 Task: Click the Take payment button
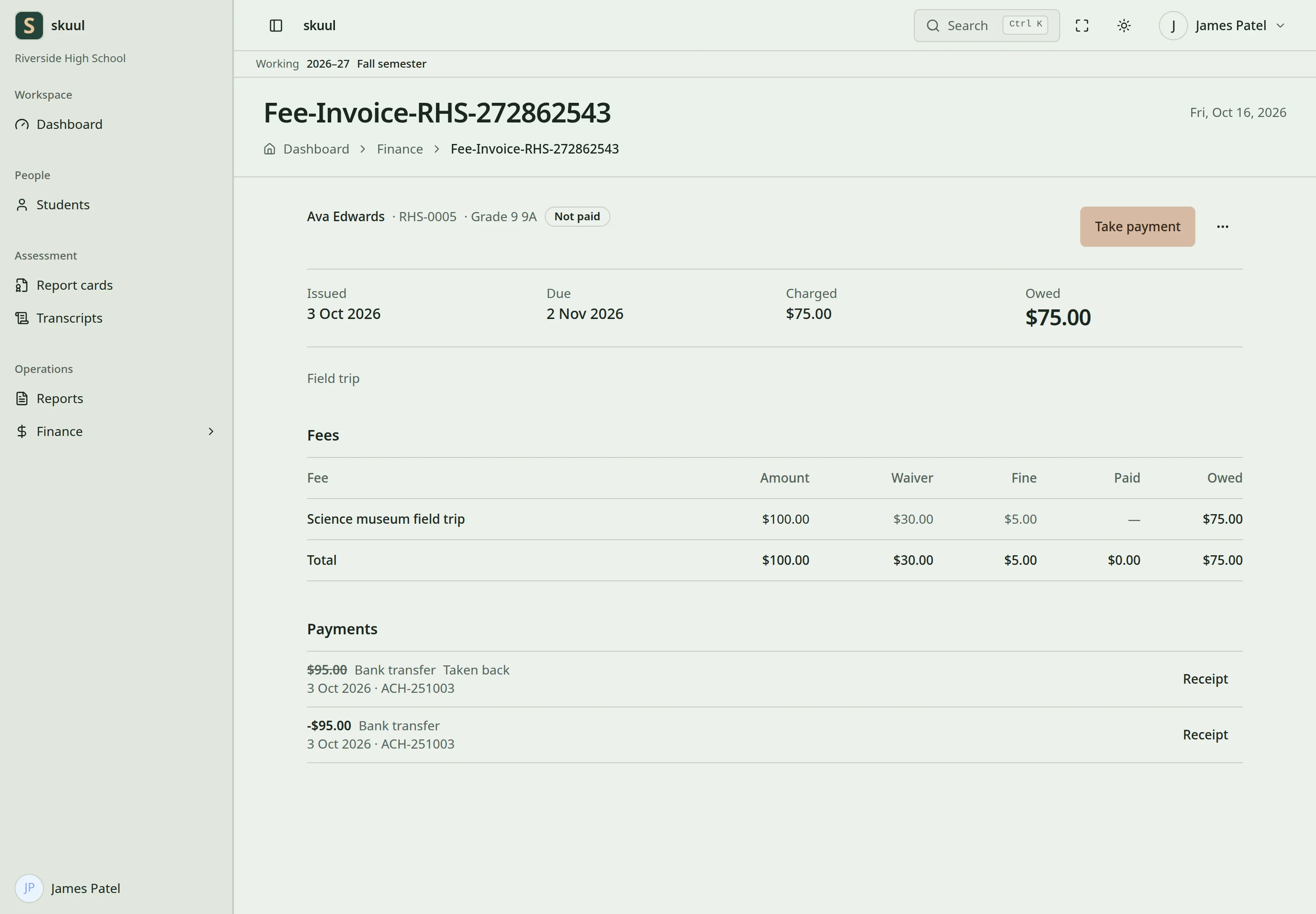[1137, 227]
